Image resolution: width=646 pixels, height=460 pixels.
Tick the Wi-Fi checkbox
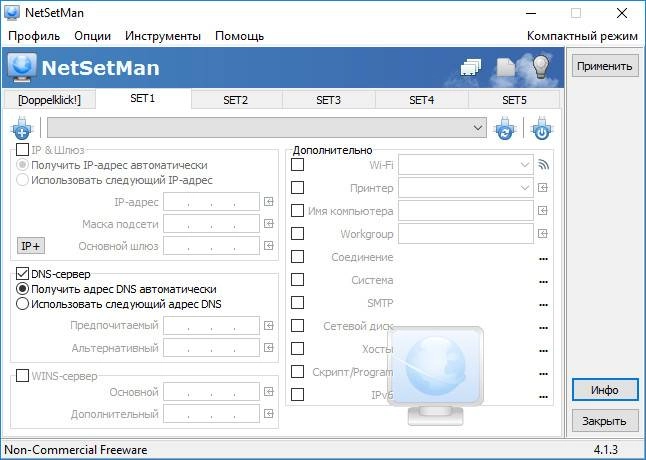(x=297, y=165)
